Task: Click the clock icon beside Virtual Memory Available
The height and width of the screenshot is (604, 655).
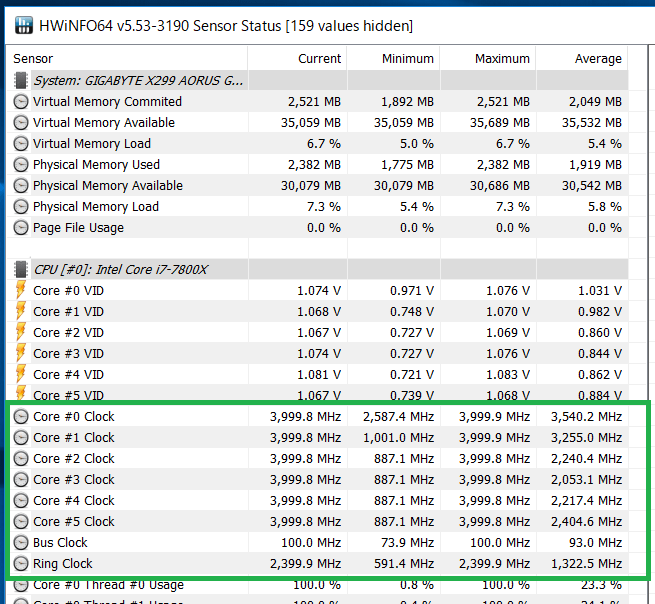Action: click(21, 122)
